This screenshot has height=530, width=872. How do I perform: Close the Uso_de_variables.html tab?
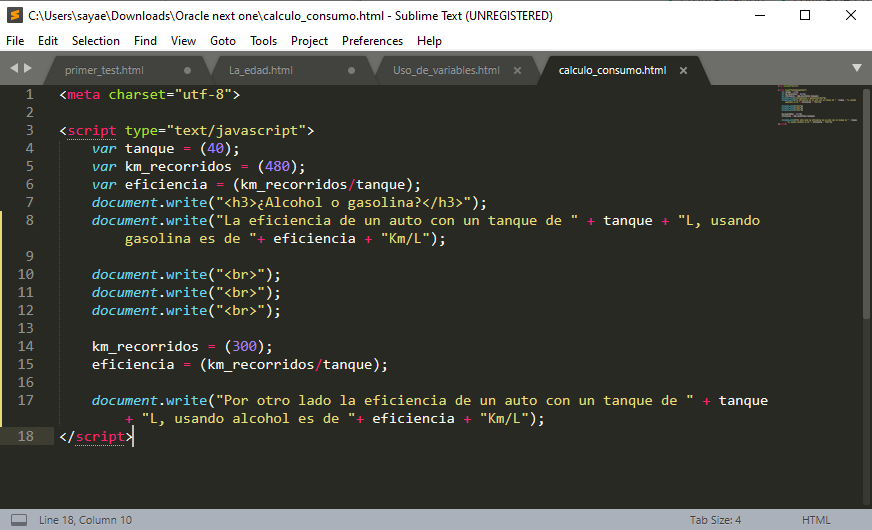pos(517,71)
